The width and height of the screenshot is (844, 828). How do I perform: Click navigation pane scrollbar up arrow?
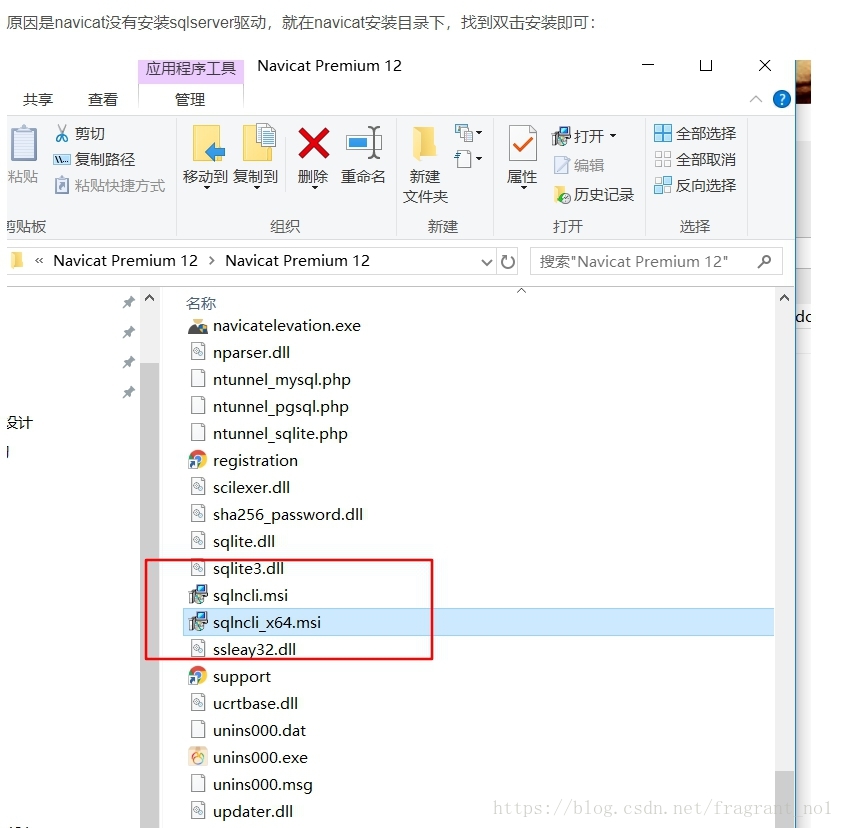pyautogui.click(x=150, y=298)
